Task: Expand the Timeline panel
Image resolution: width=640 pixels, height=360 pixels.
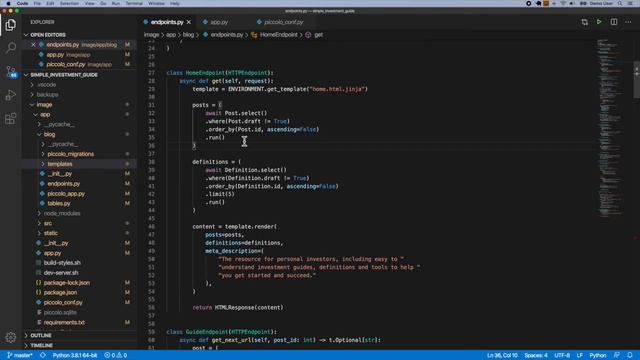Action: 80,345
